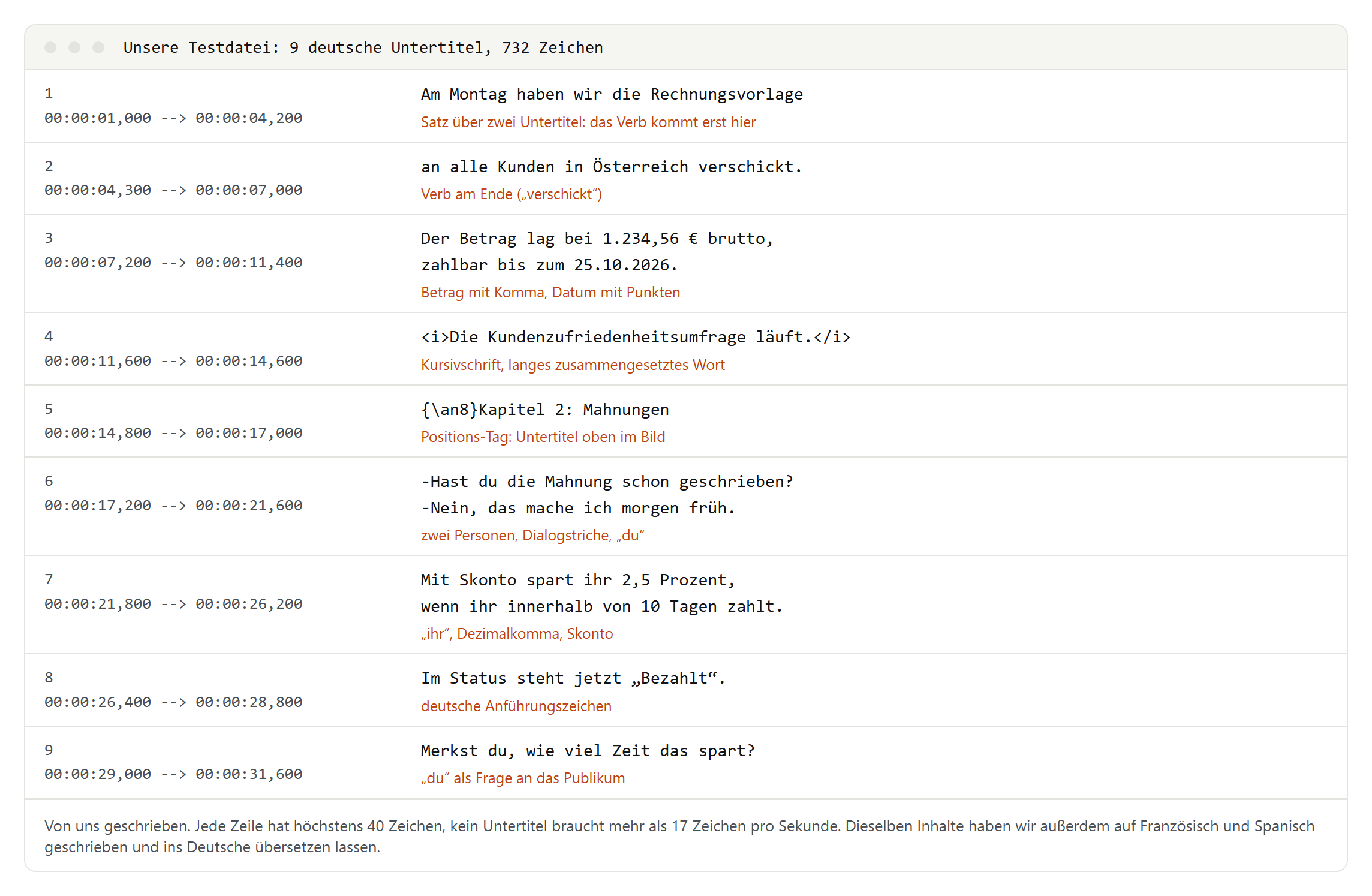
Task: Click note 'Kursivschrift, langes zusammengesetztes Wort'
Action: (573, 365)
